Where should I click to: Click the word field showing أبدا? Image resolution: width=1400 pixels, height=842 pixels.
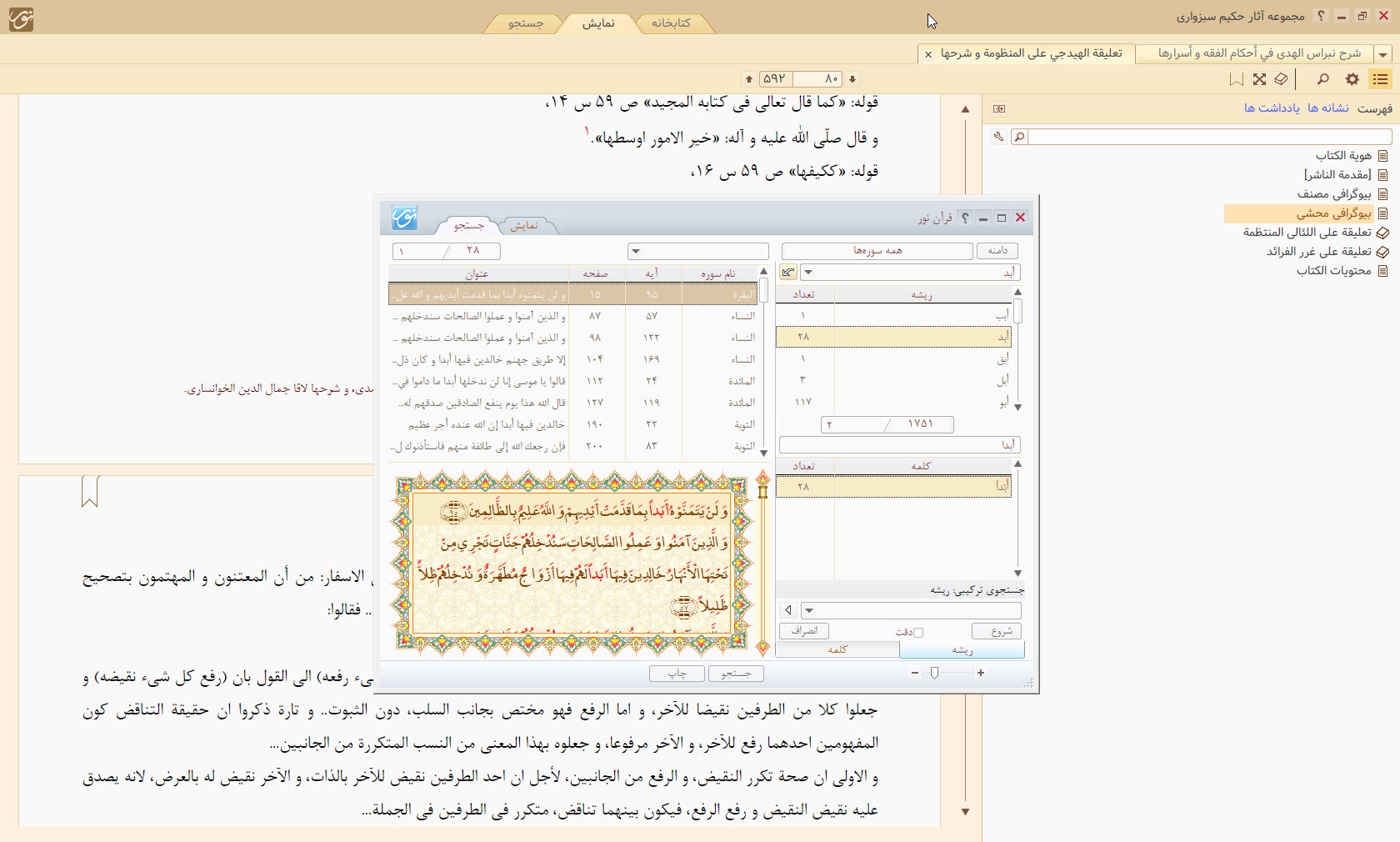coord(899,445)
